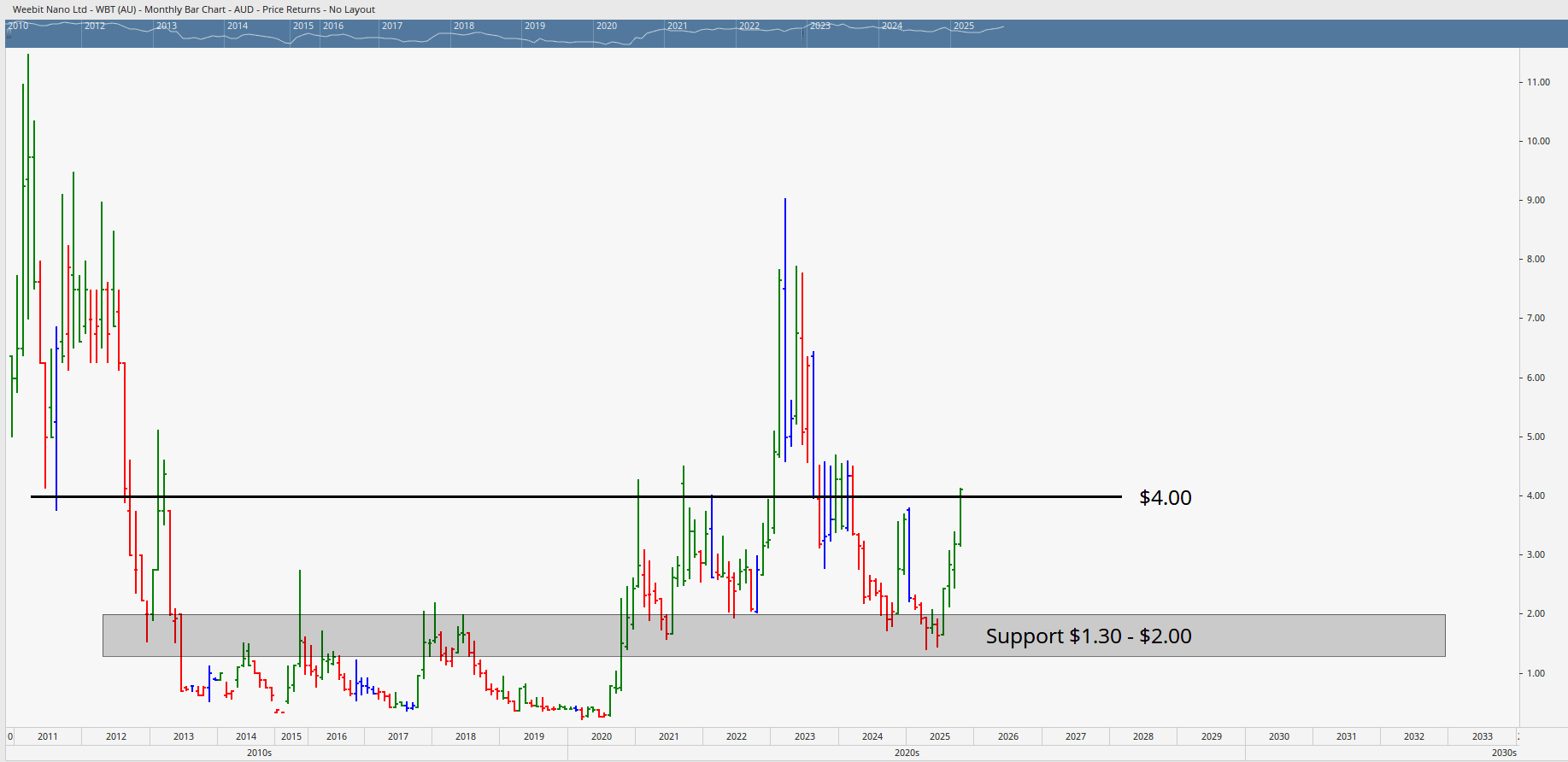Click 2028 on the bottom time axis
Viewport: 1568px width, 762px height.
tap(1143, 736)
